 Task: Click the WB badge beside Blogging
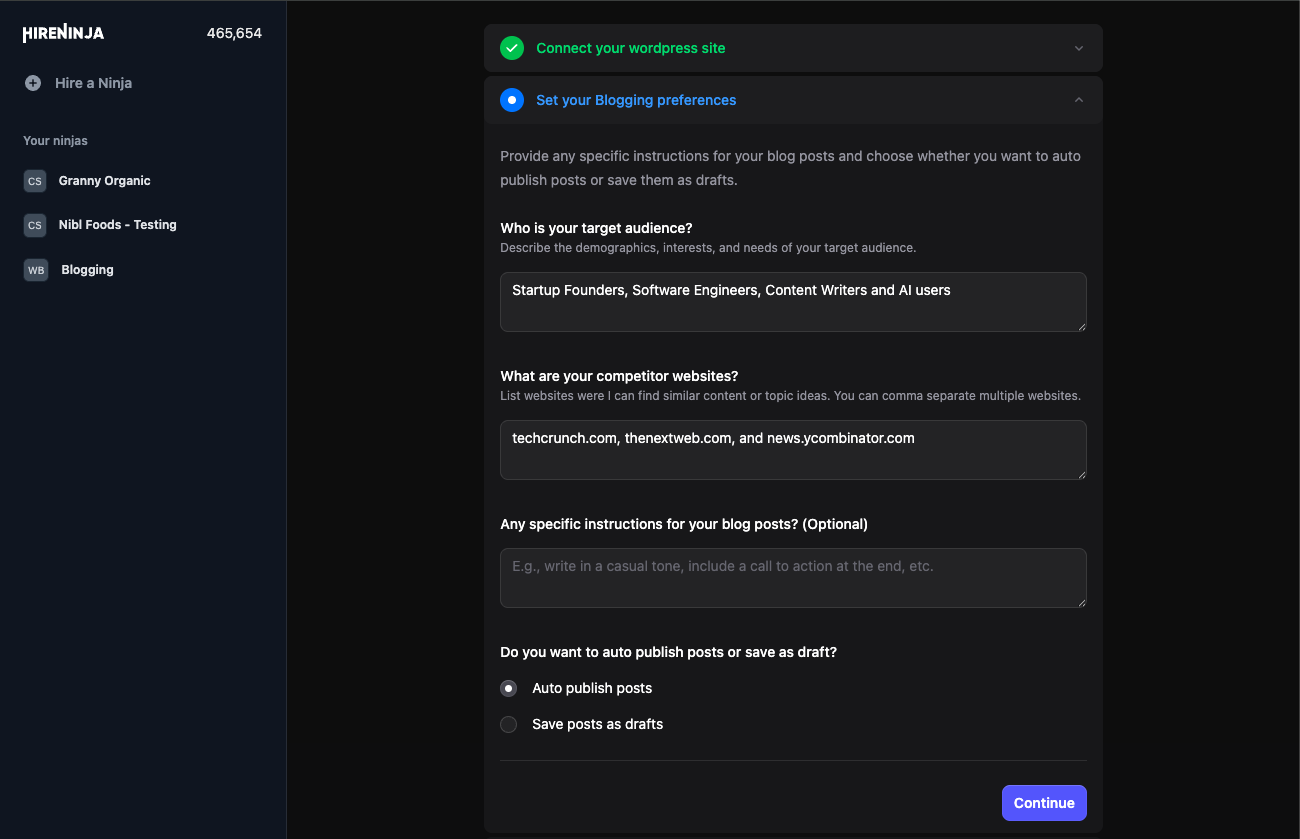[x=36, y=270]
